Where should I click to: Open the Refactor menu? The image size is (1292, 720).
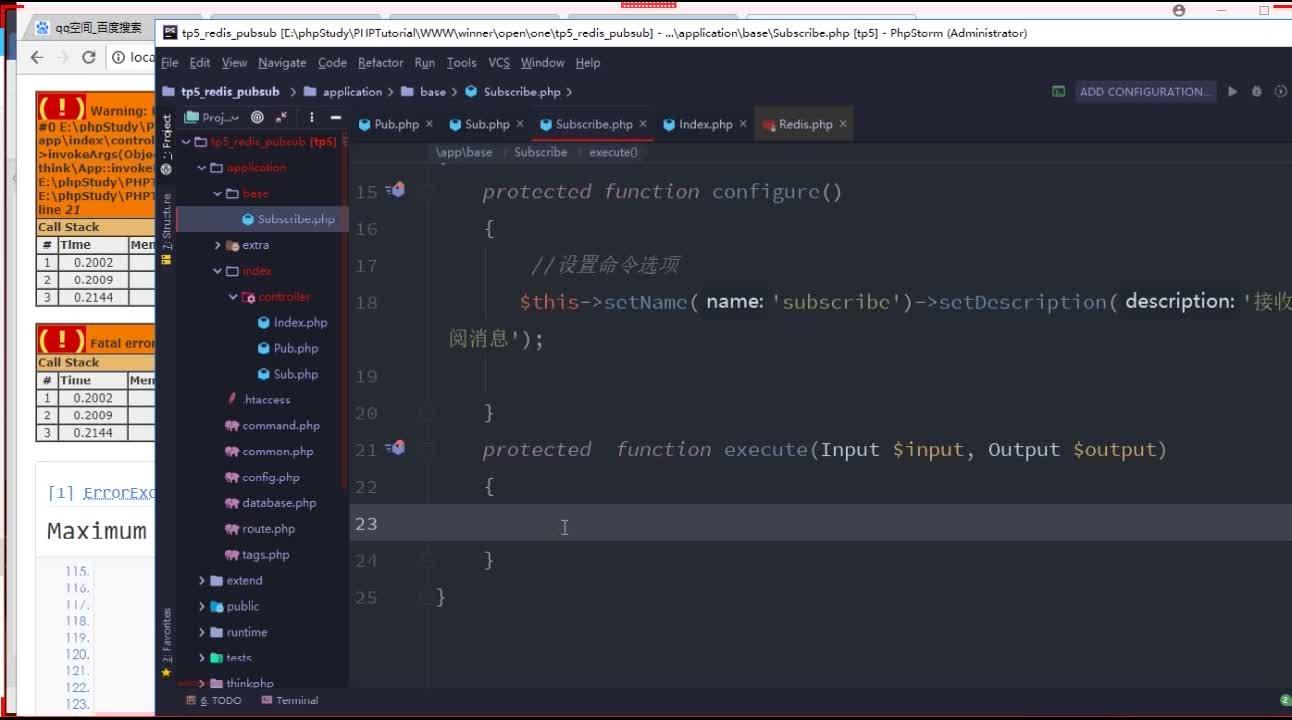pyautogui.click(x=381, y=62)
